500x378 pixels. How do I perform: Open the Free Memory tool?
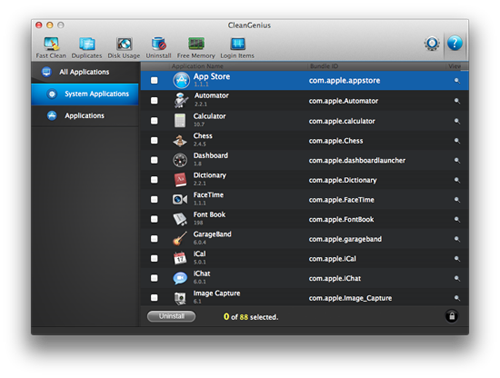(196, 47)
